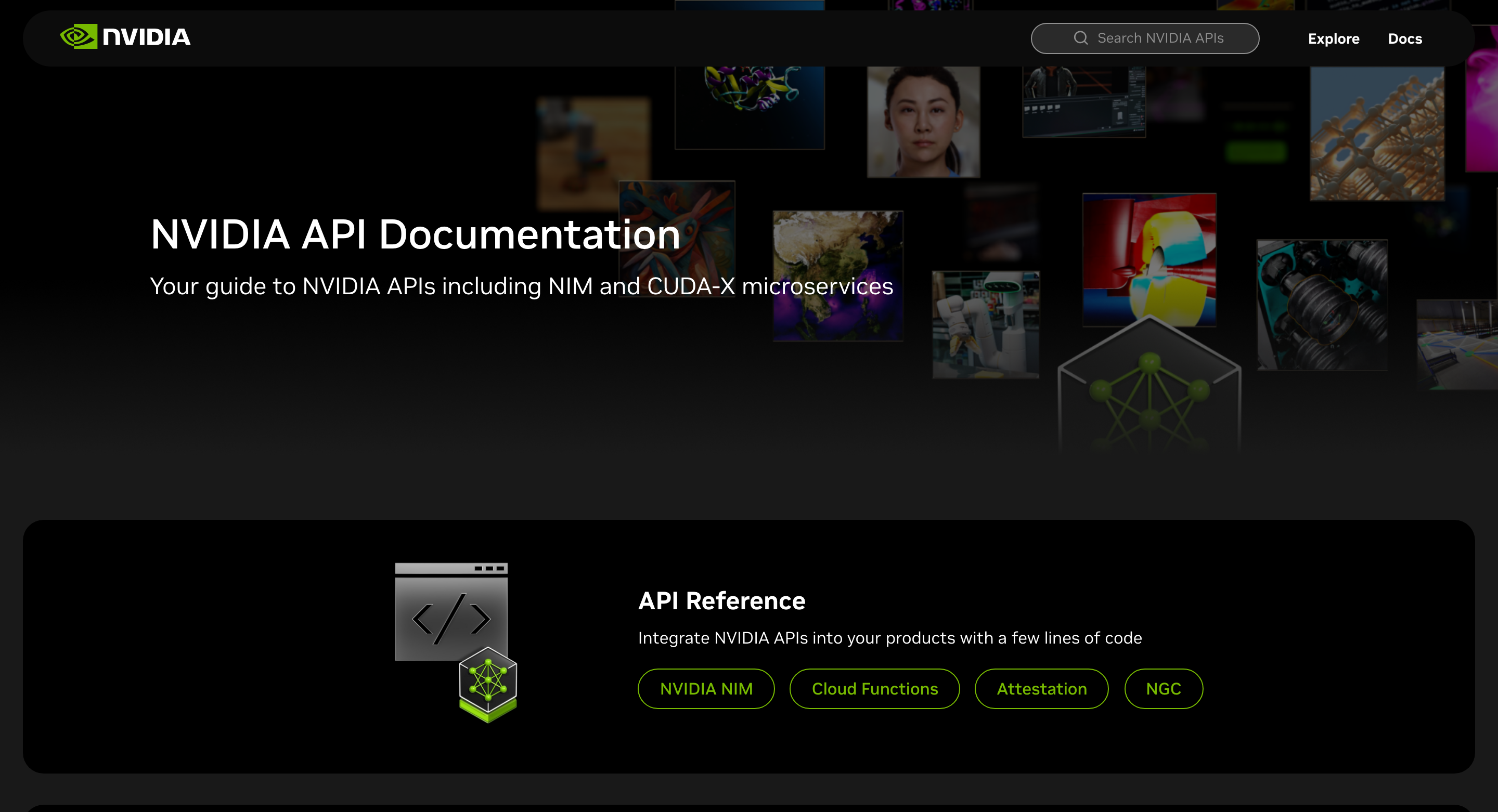
Task: Click the NVIDIA API Documentation heading
Action: click(x=415, y=235)
